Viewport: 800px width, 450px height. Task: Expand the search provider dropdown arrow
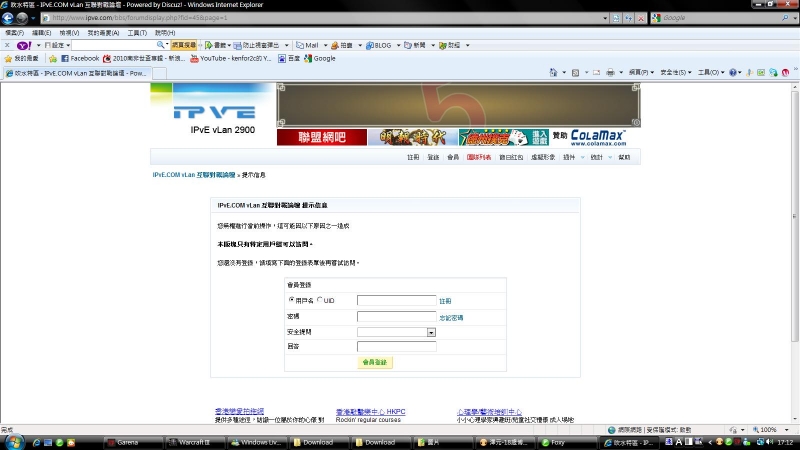click(x=795, y=18)
